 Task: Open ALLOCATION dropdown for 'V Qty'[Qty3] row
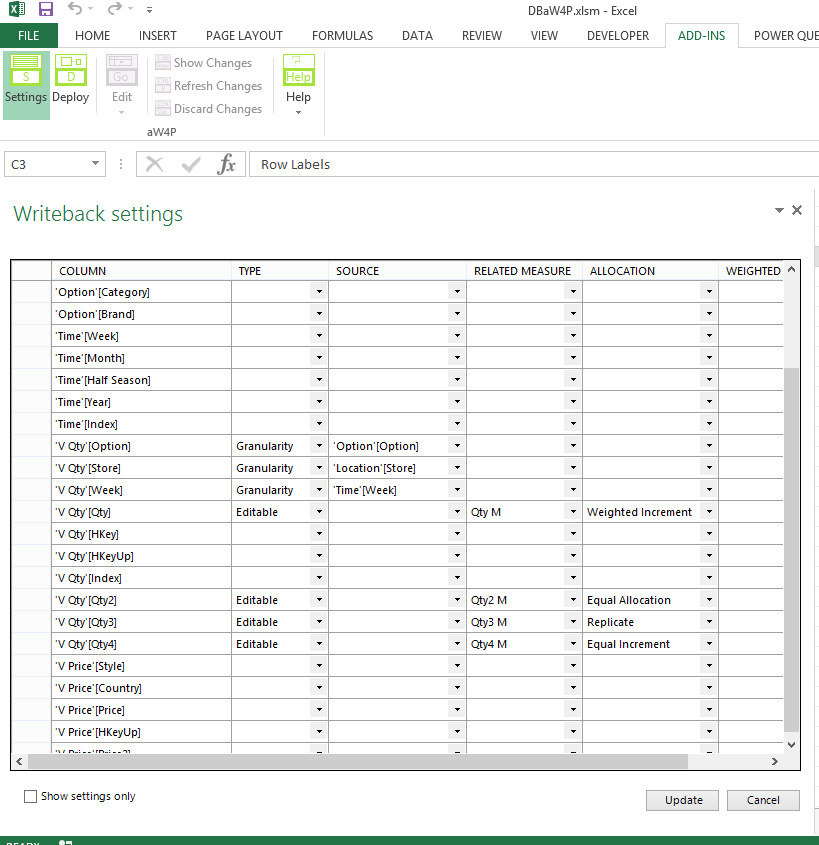[709, 622]
